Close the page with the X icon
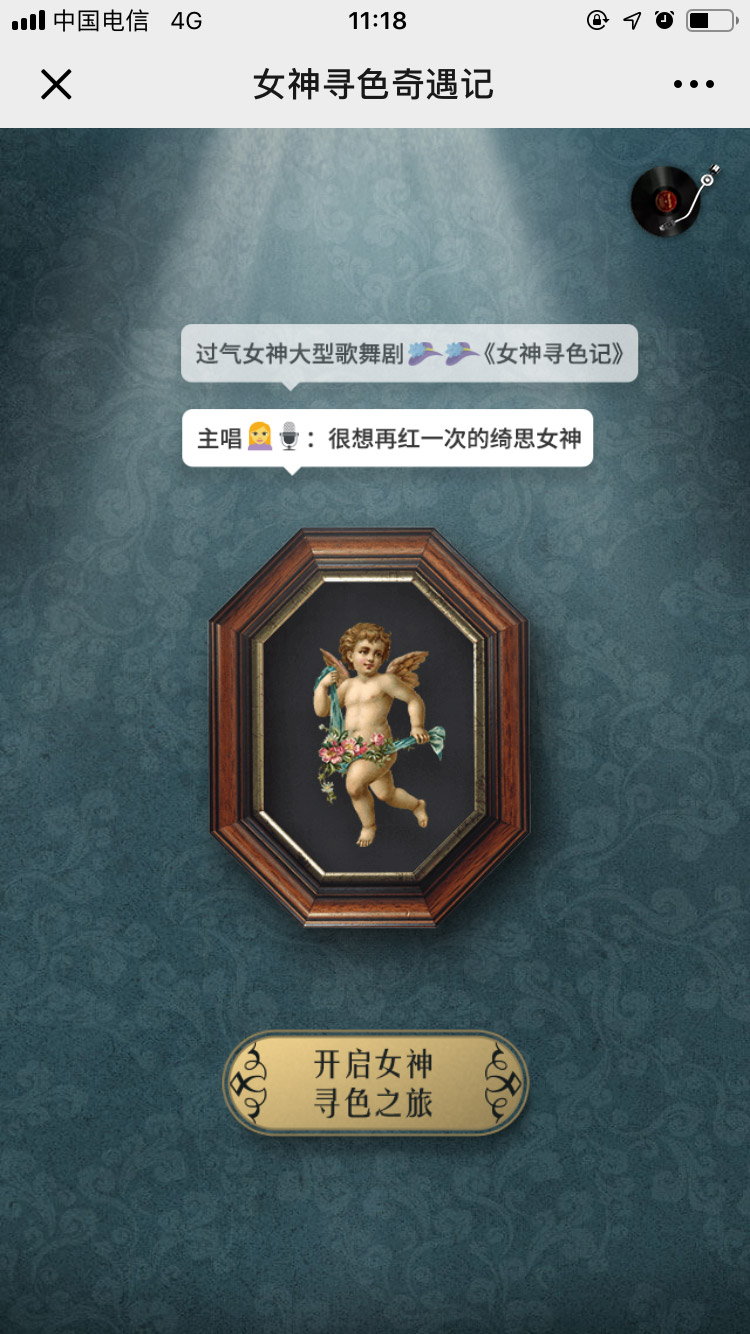 tap(56, 85)
